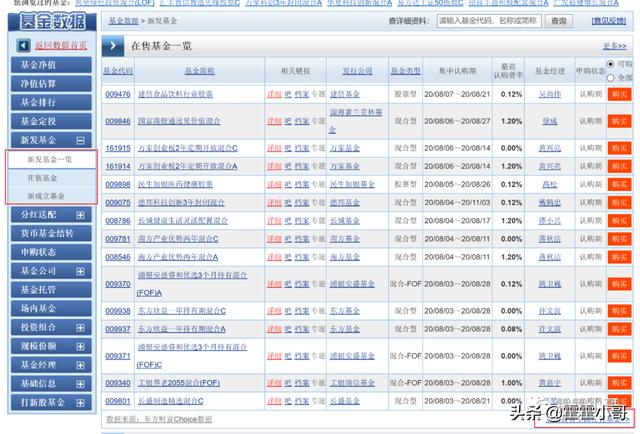Image resolution: width=640 pixels, height=434 pixels.
Task: Select the 可购 radio button
Action: 611,64
